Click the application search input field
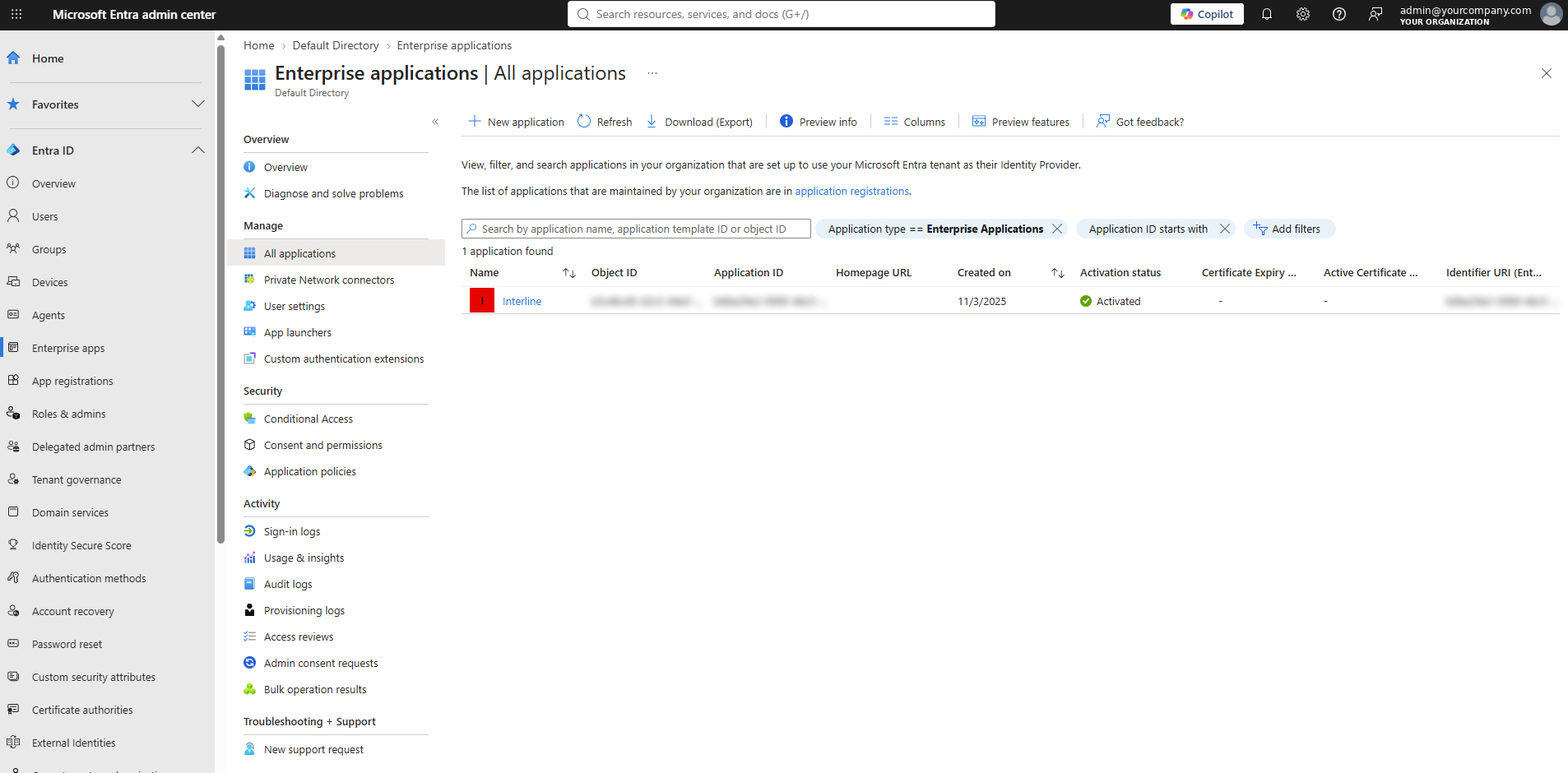The image size is (1568, 773). coord(636,229)
